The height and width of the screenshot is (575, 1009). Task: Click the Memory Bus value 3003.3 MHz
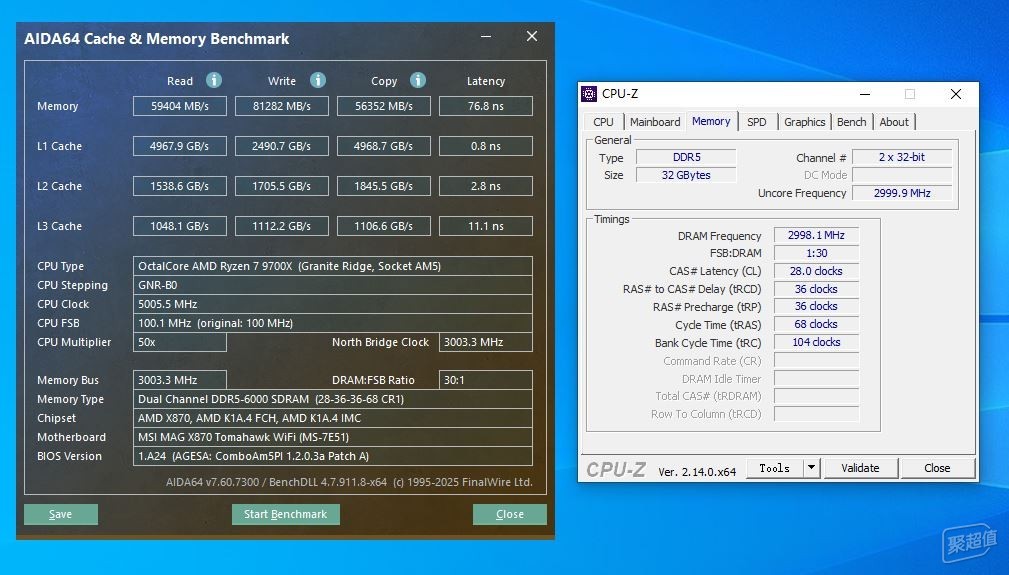(180, 380)
